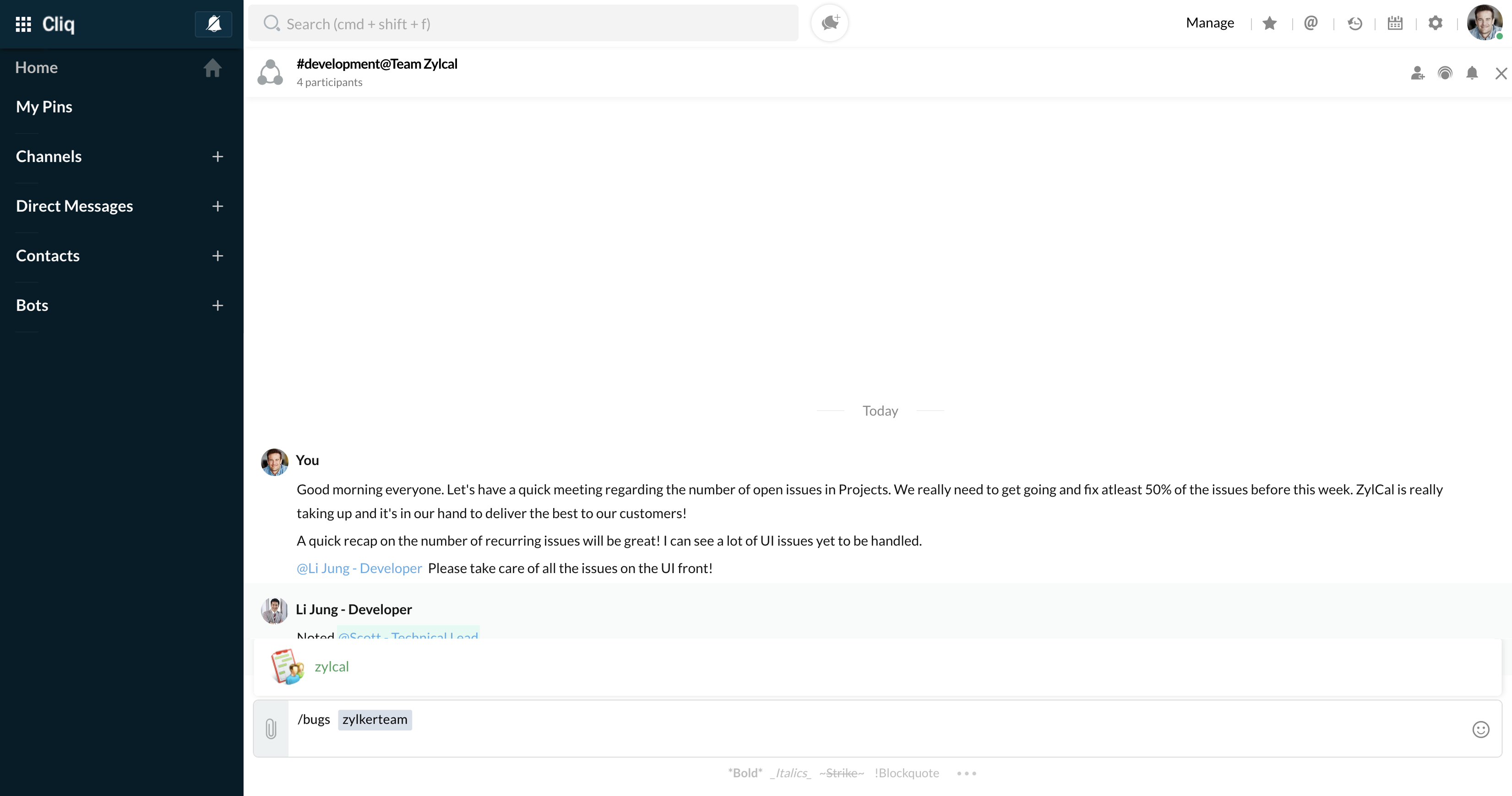The height and width of the screenshot is (796, 1512).
Task: Click the @Li Jung - Developer mention
Action: click(359, 569)
